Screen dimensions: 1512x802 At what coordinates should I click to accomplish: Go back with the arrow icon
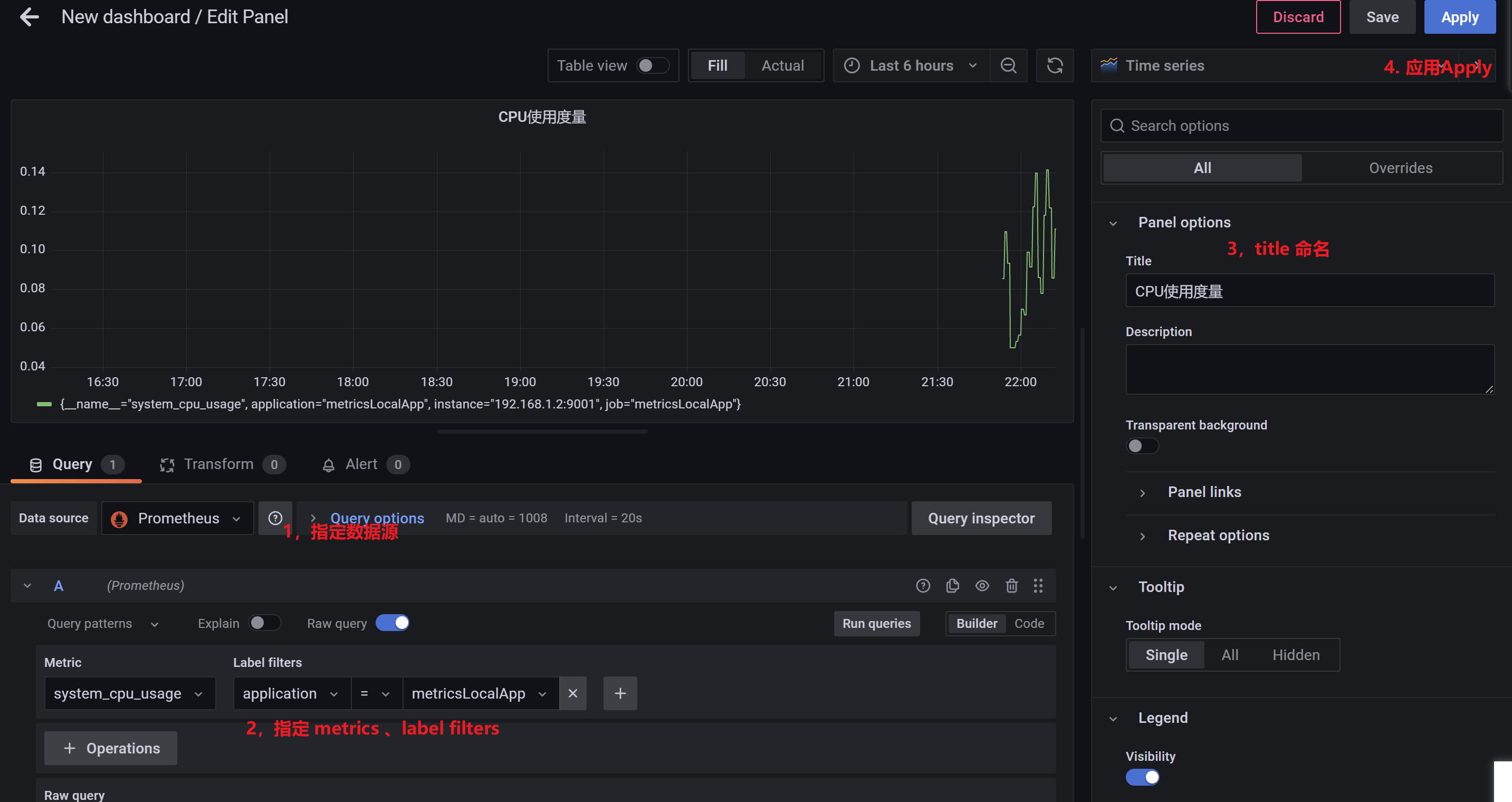click(30, 17)
